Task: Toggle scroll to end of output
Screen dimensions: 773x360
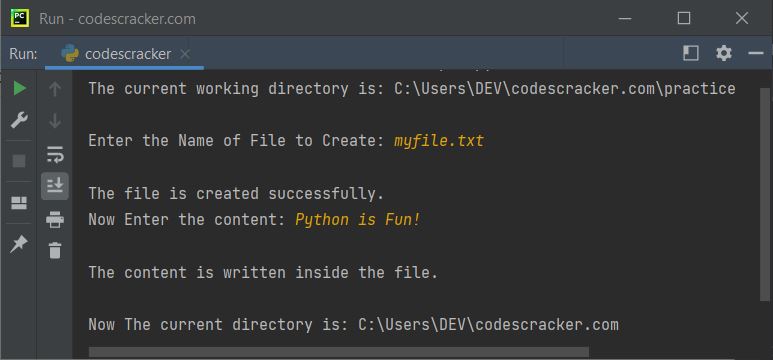Action: 55,186
